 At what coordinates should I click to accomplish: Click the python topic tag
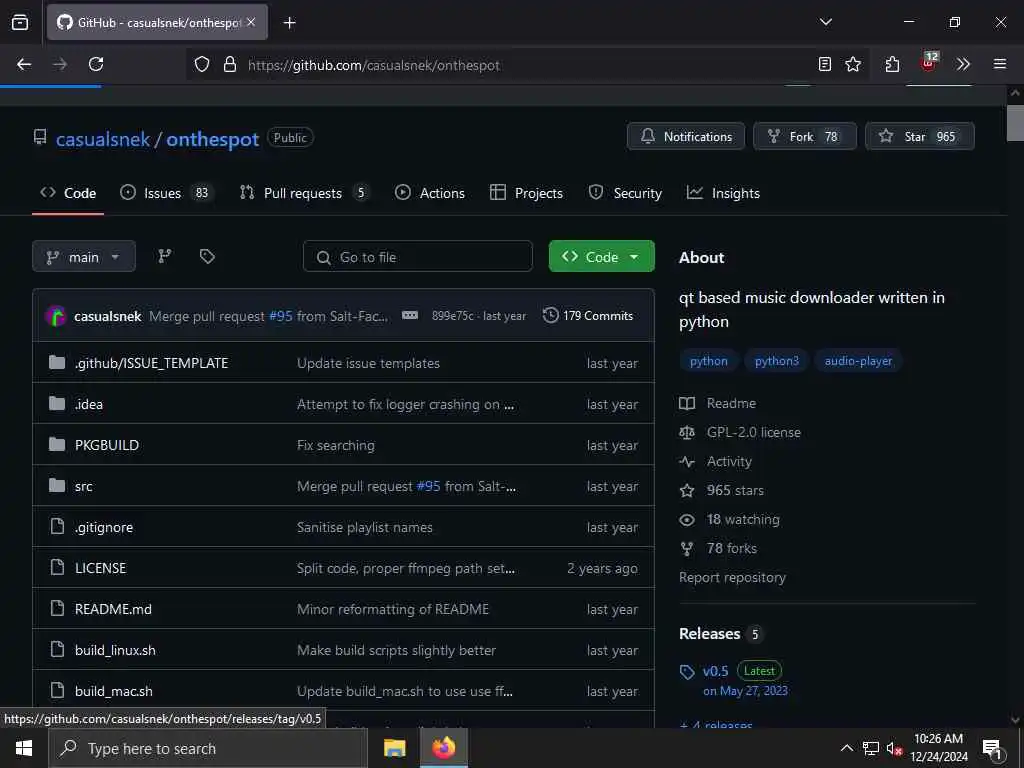(x=709, y=361)
